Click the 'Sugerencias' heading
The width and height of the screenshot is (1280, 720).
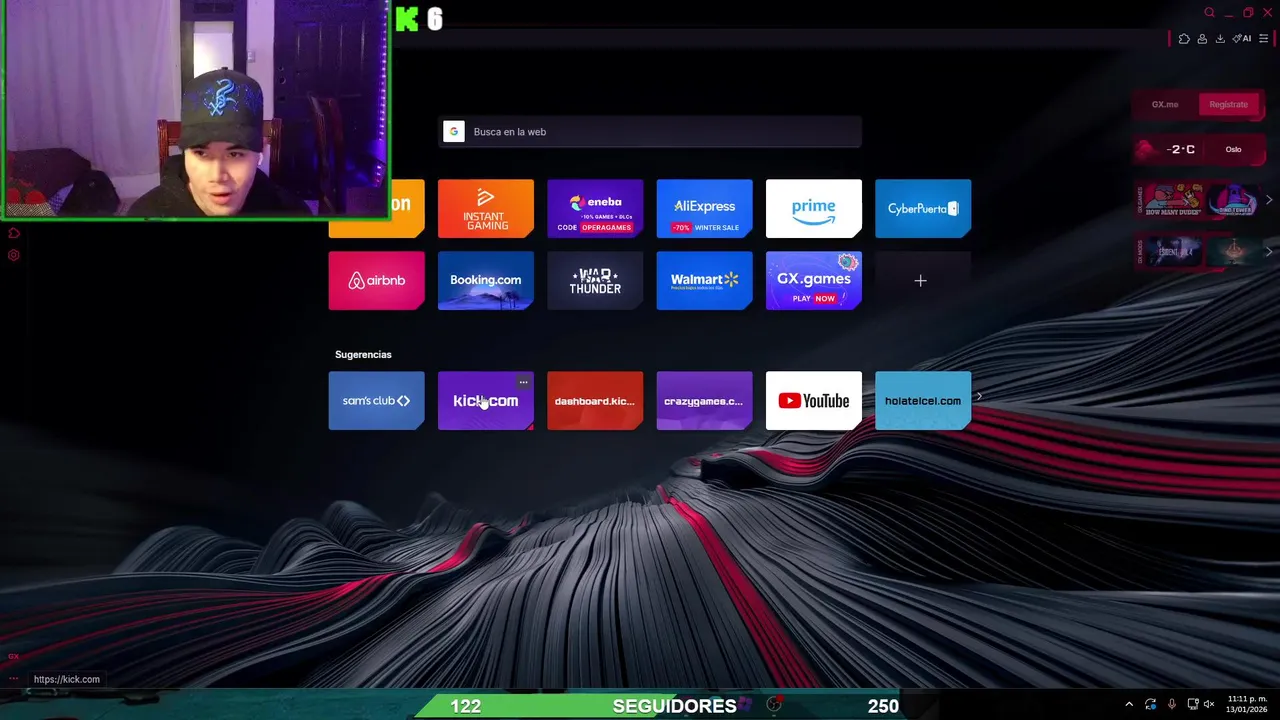[x=363, y=355]
